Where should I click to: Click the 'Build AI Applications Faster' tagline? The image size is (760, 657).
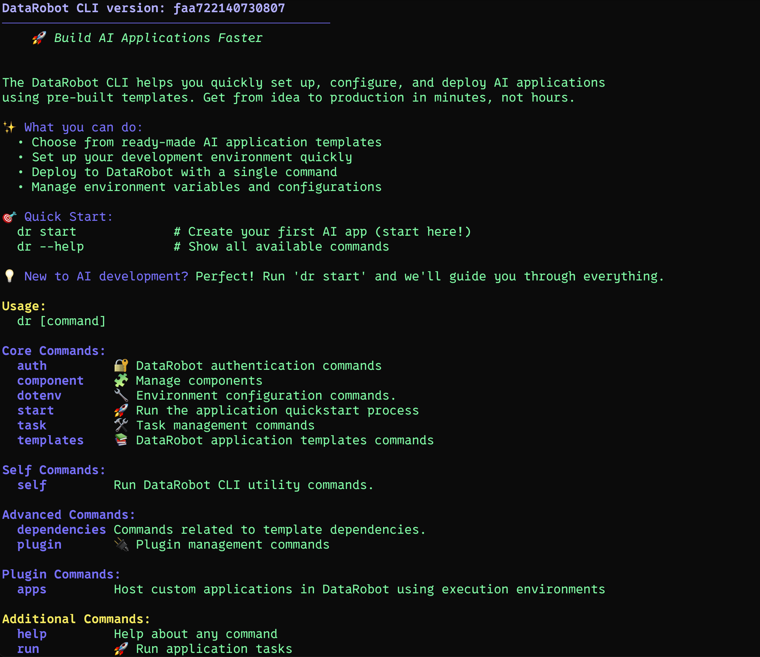coord(158,38)
